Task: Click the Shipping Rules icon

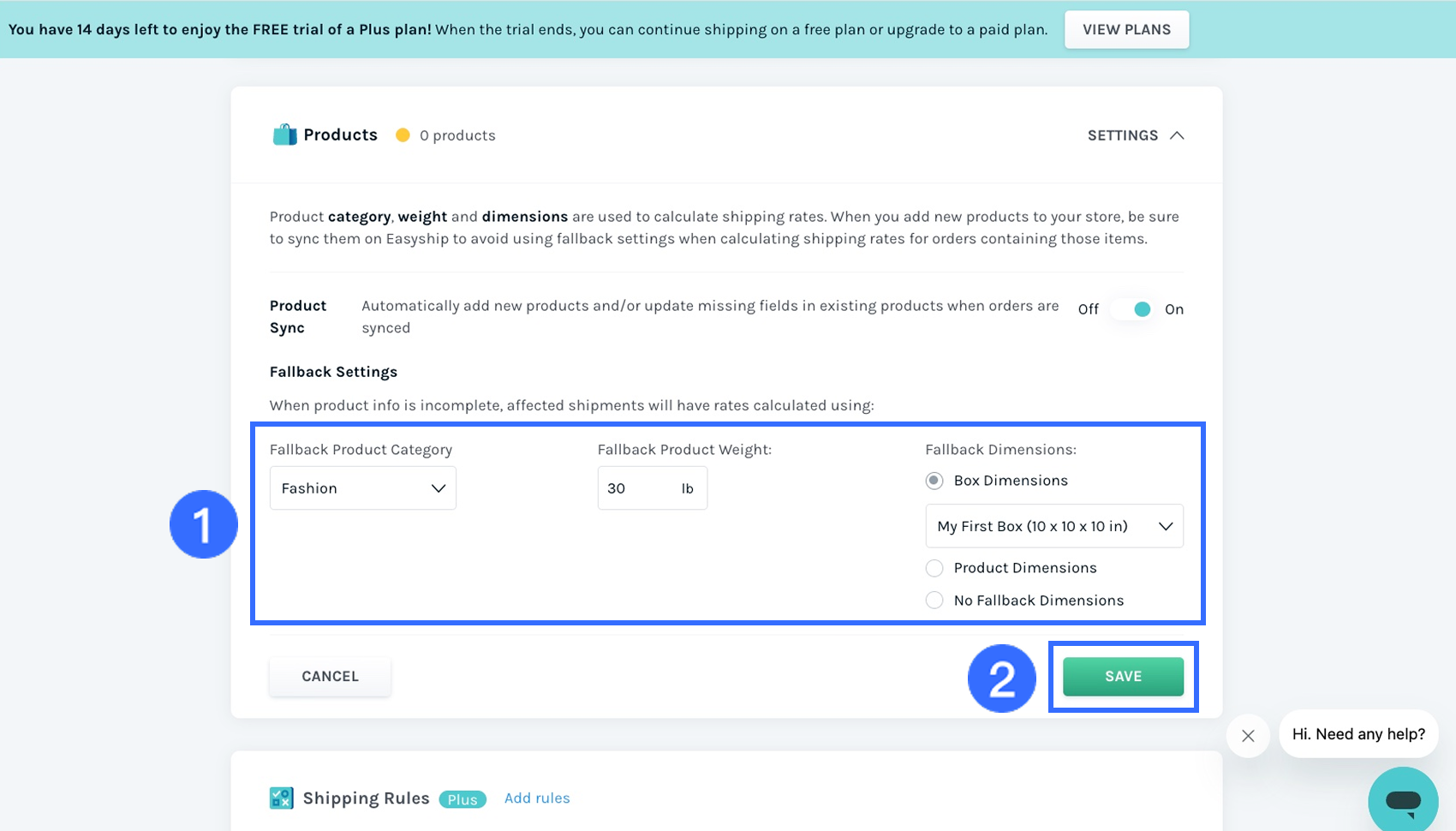Action: [x=281, y=798]
